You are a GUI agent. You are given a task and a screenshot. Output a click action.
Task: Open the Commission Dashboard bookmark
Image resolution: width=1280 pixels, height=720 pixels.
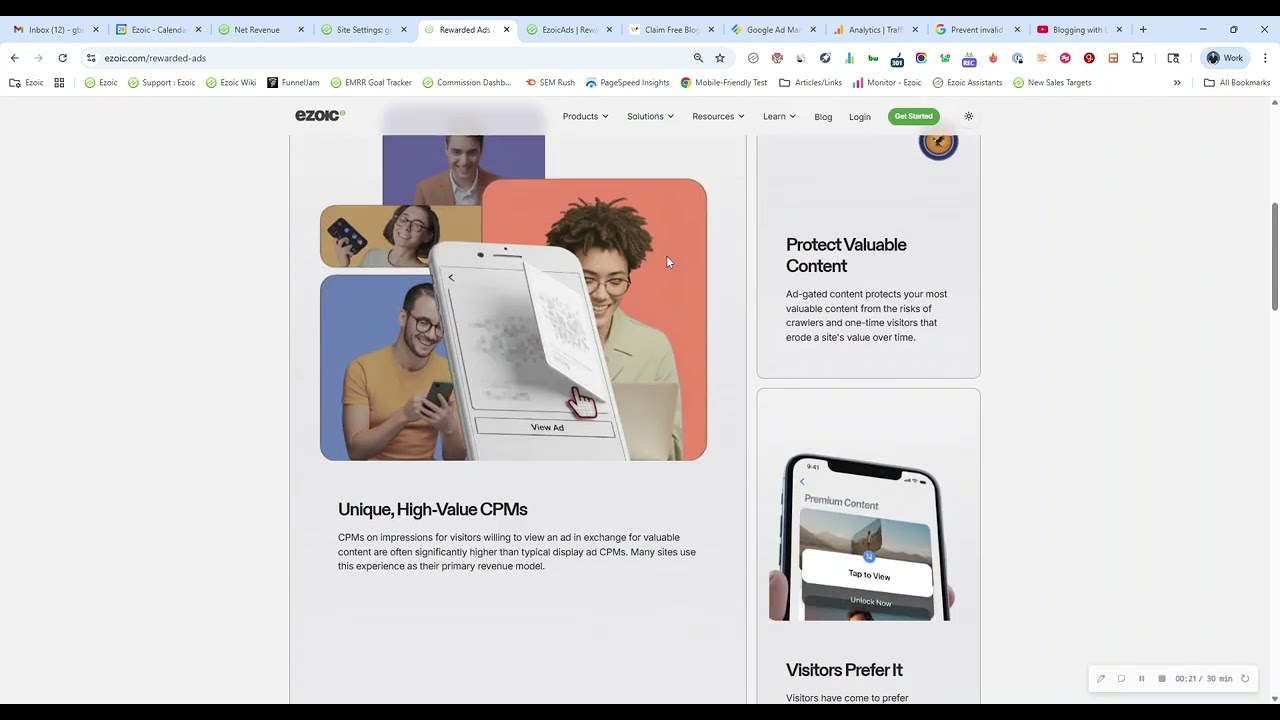pos(467,82)
